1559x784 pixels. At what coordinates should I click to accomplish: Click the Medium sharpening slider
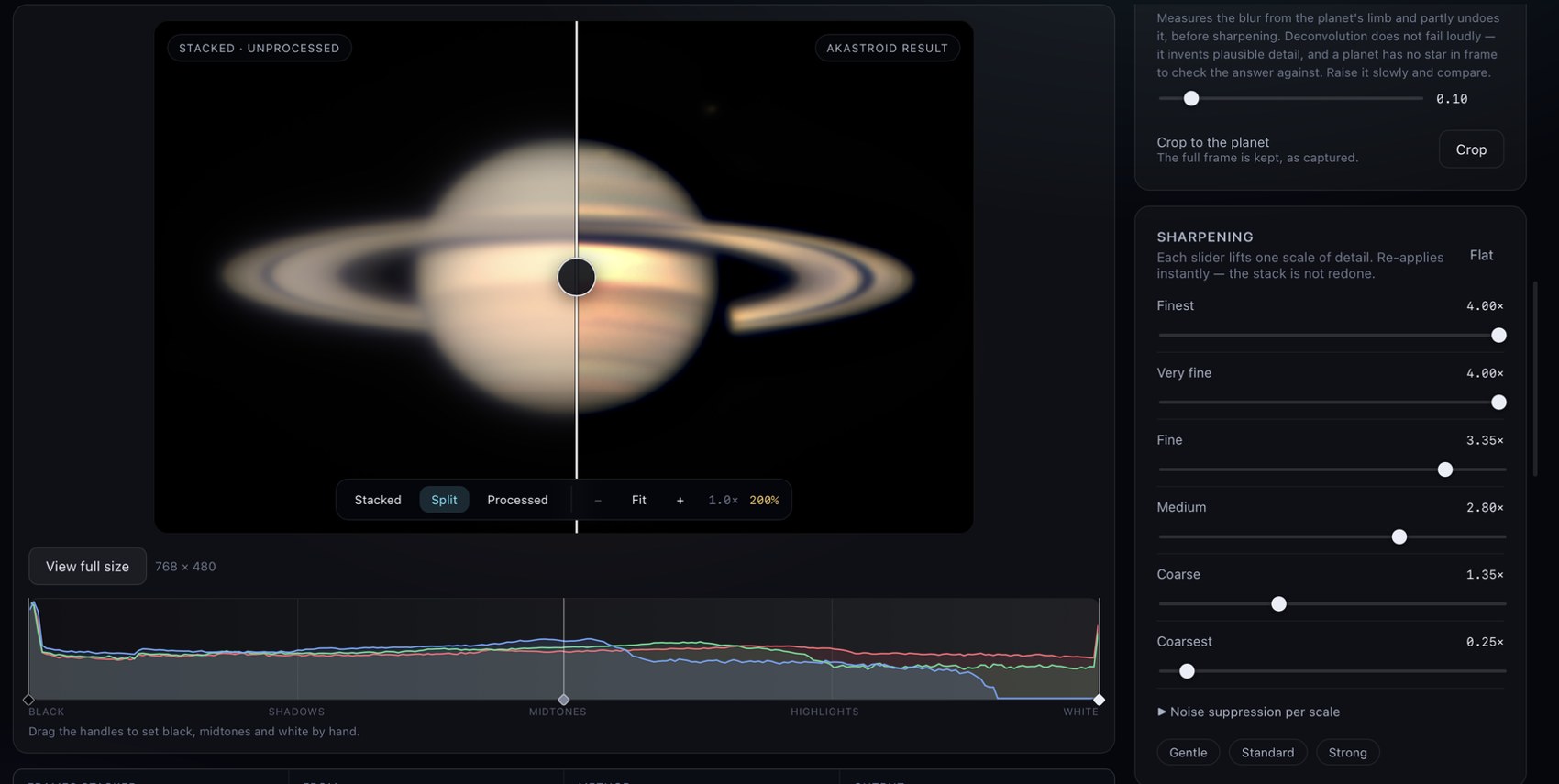(1332, 536)
